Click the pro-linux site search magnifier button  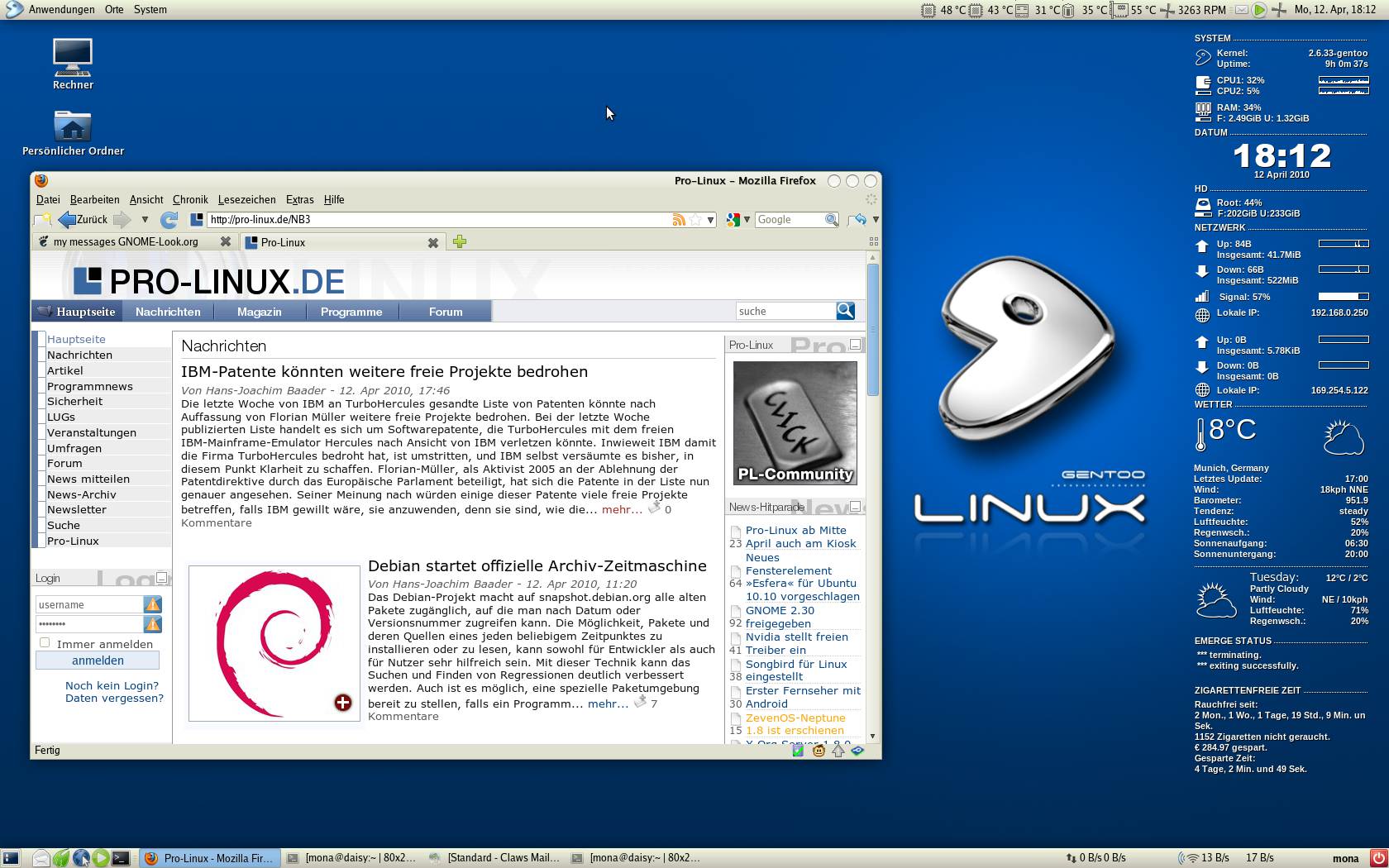845,311
